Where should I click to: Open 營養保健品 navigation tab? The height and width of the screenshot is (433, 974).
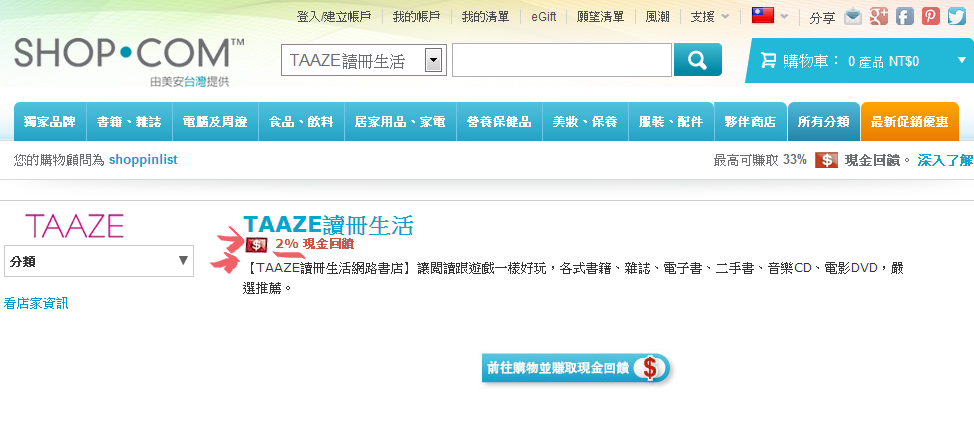[x=499, y=122]
